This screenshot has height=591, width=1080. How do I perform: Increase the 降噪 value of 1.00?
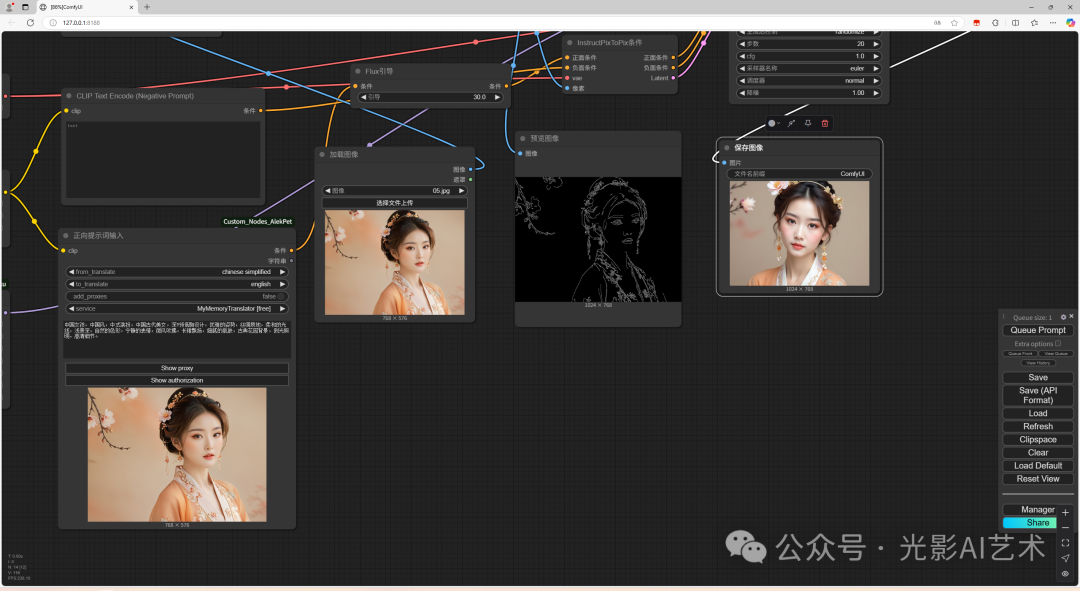coord(875,92)
